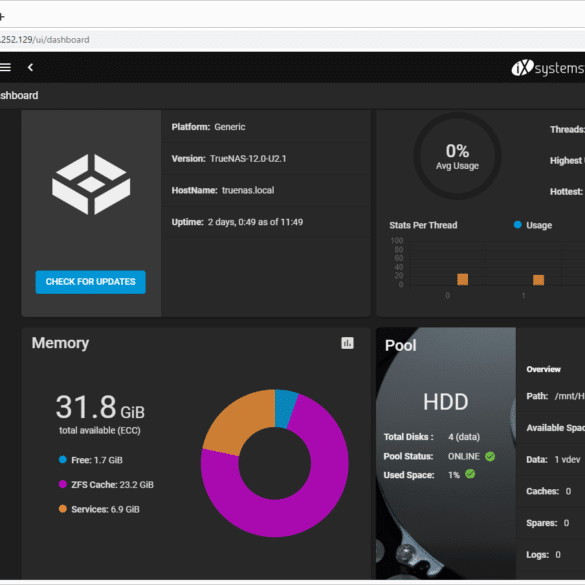Click the Dashboard breadcrumb title
This screenshot has height=585, width=585.
[x=19, y=96]
